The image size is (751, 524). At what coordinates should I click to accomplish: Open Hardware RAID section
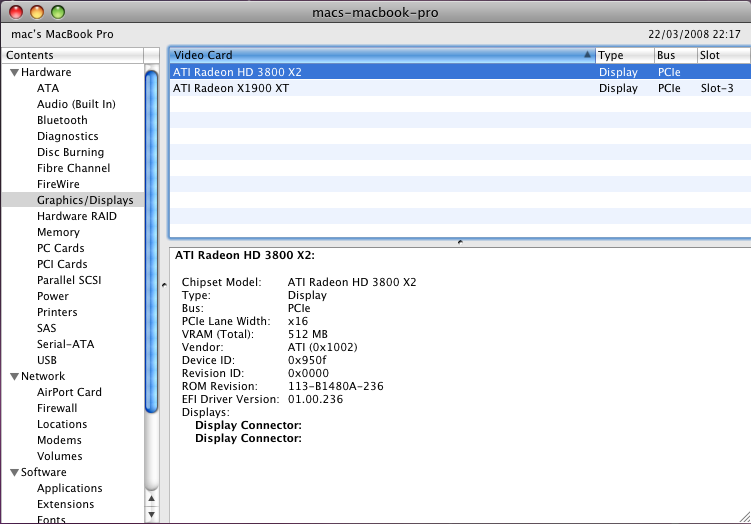coord(77,216)
